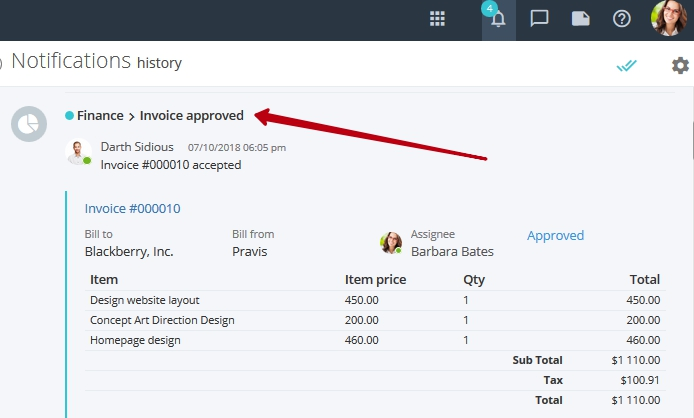Click the Approved status link

[555, 236]
